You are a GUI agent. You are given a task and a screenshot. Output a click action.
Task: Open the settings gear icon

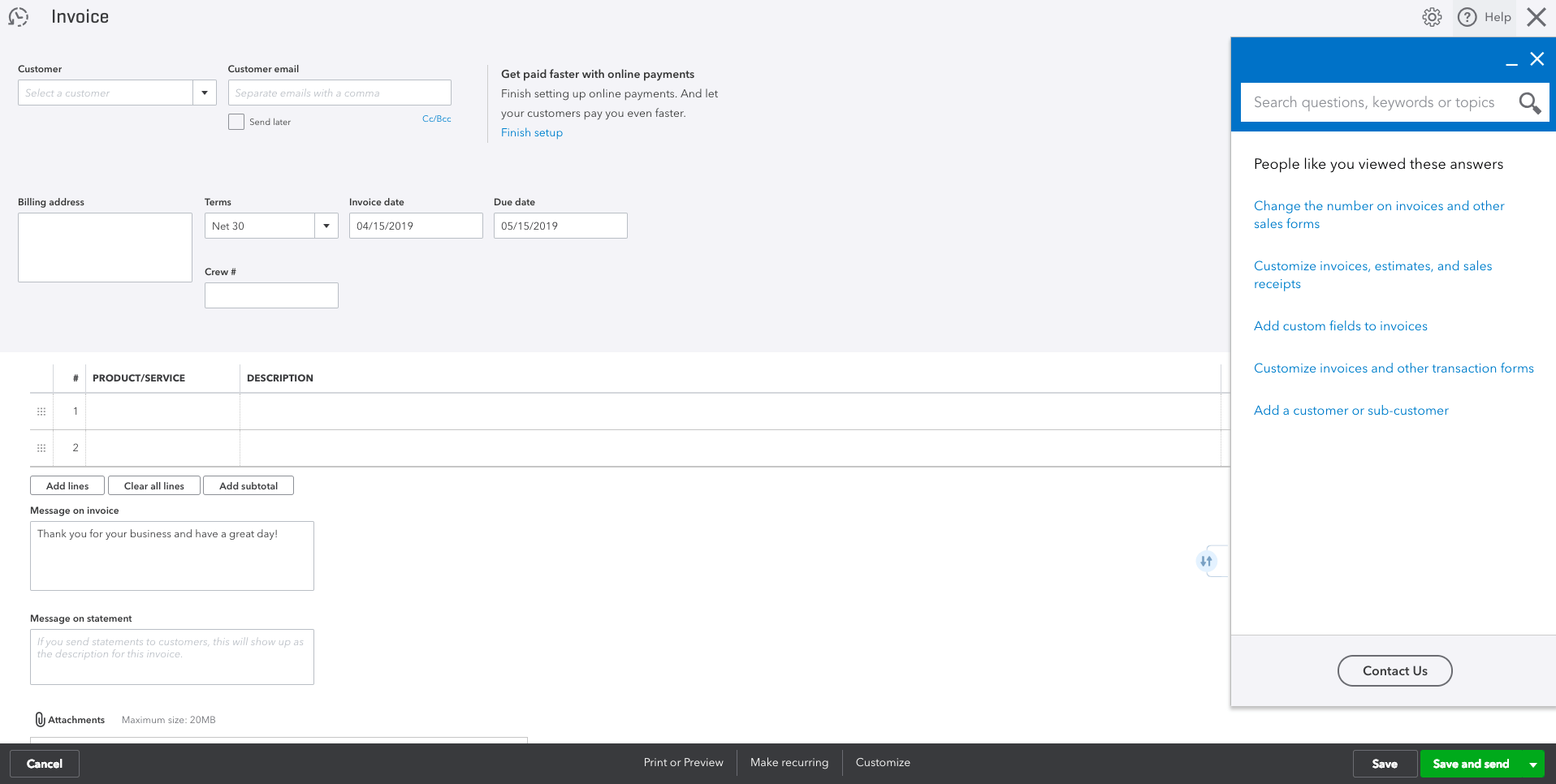tap(1432, 17)
